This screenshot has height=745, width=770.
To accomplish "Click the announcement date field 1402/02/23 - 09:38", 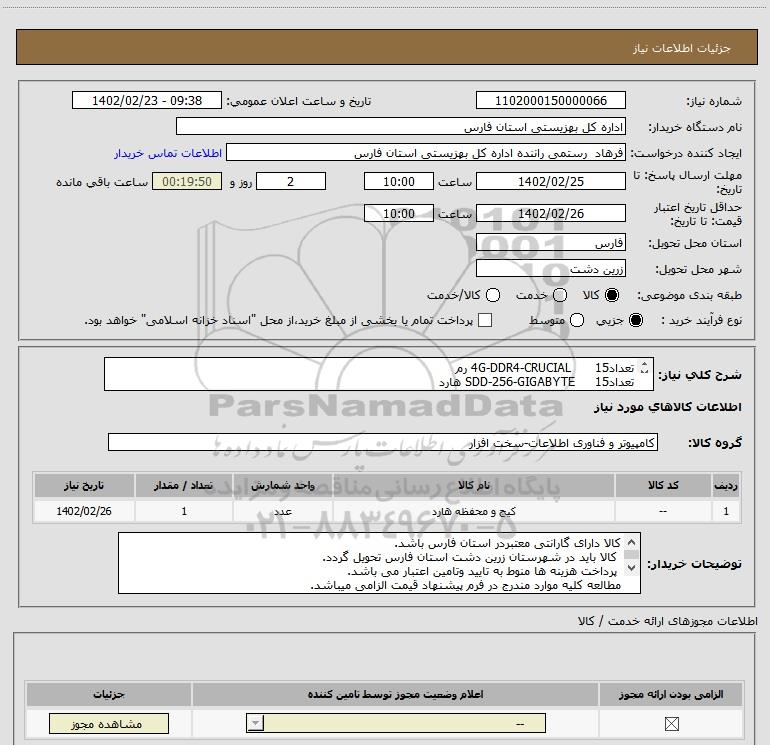I will click(147, 100).
